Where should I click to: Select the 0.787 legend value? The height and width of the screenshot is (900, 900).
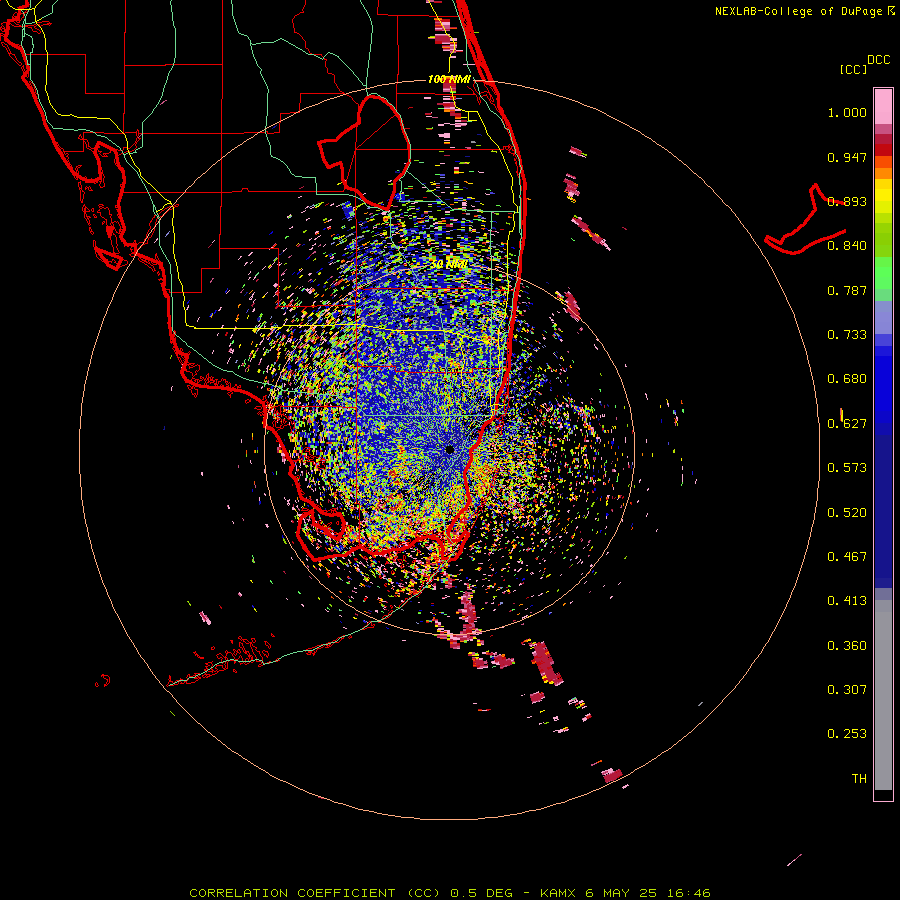847,290
